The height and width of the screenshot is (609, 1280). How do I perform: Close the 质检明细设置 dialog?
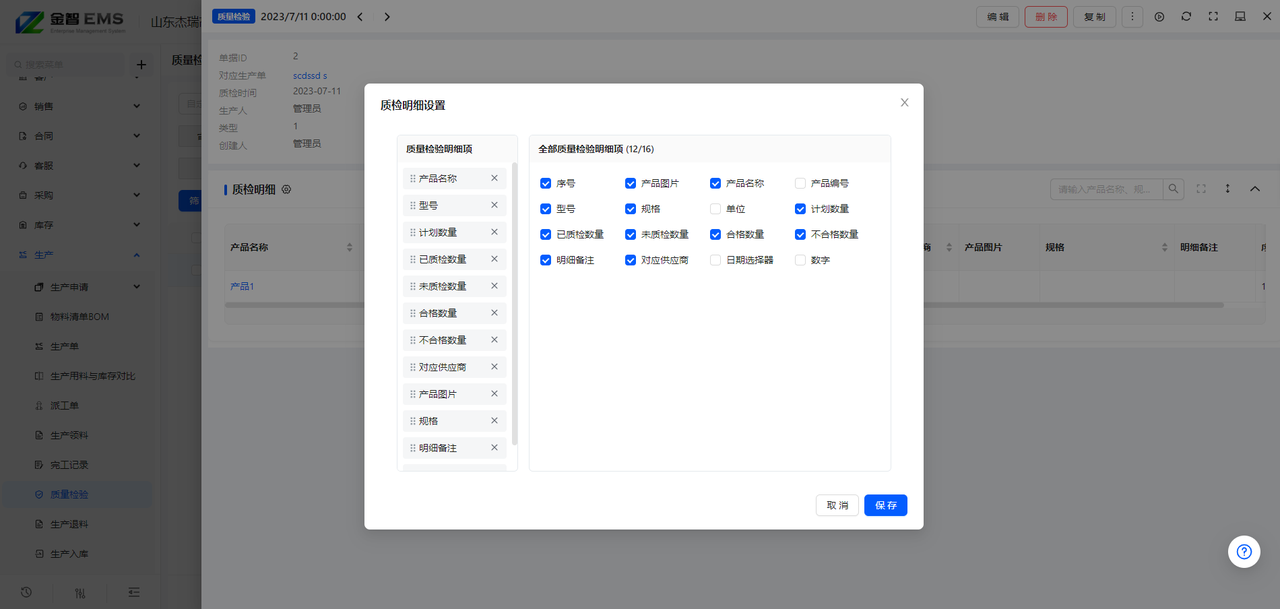point(905,102)
